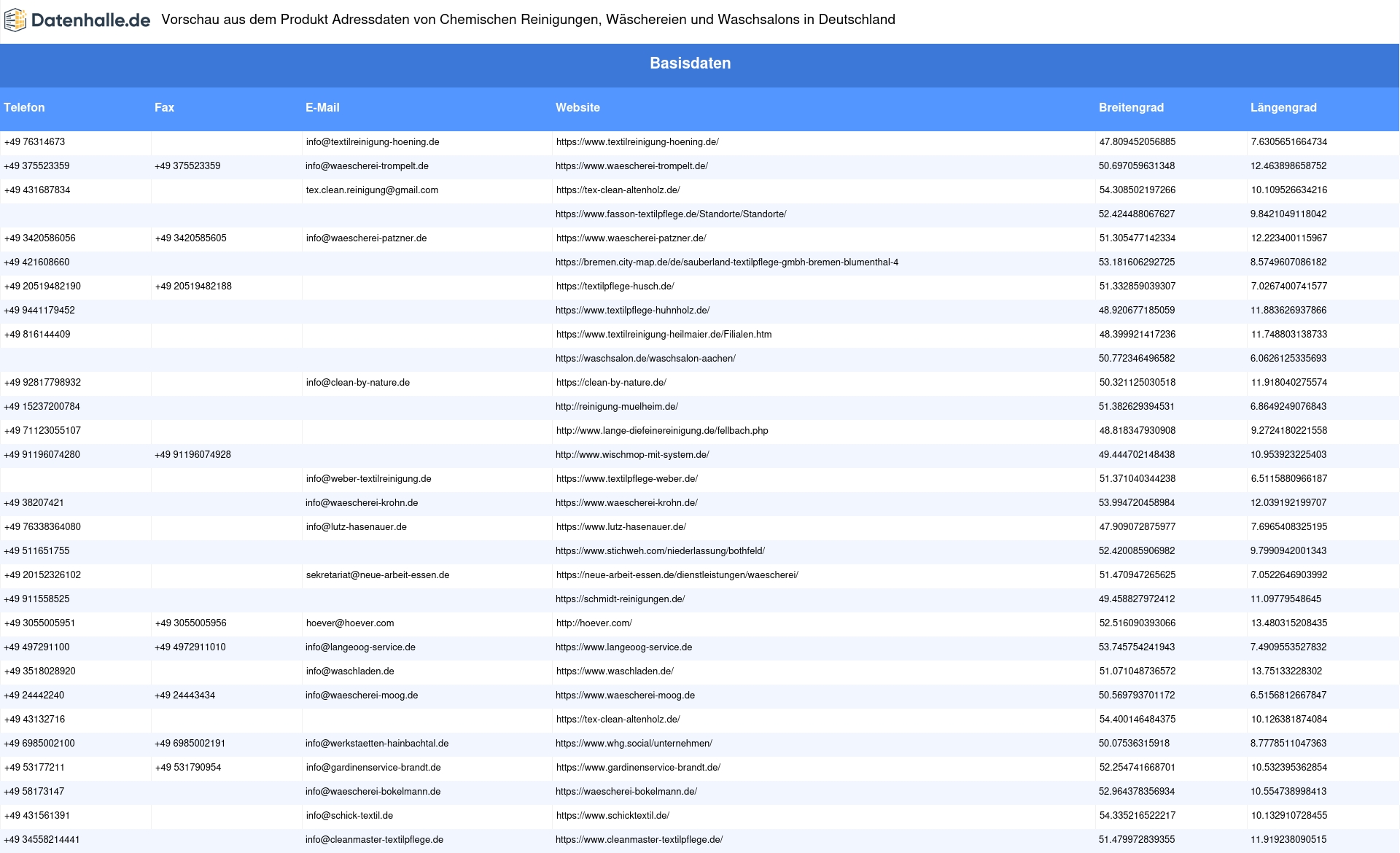This screenshot has width=1400, height=853.
Task: Select latitude value 50.07536315918
Action: [1134, 744]
